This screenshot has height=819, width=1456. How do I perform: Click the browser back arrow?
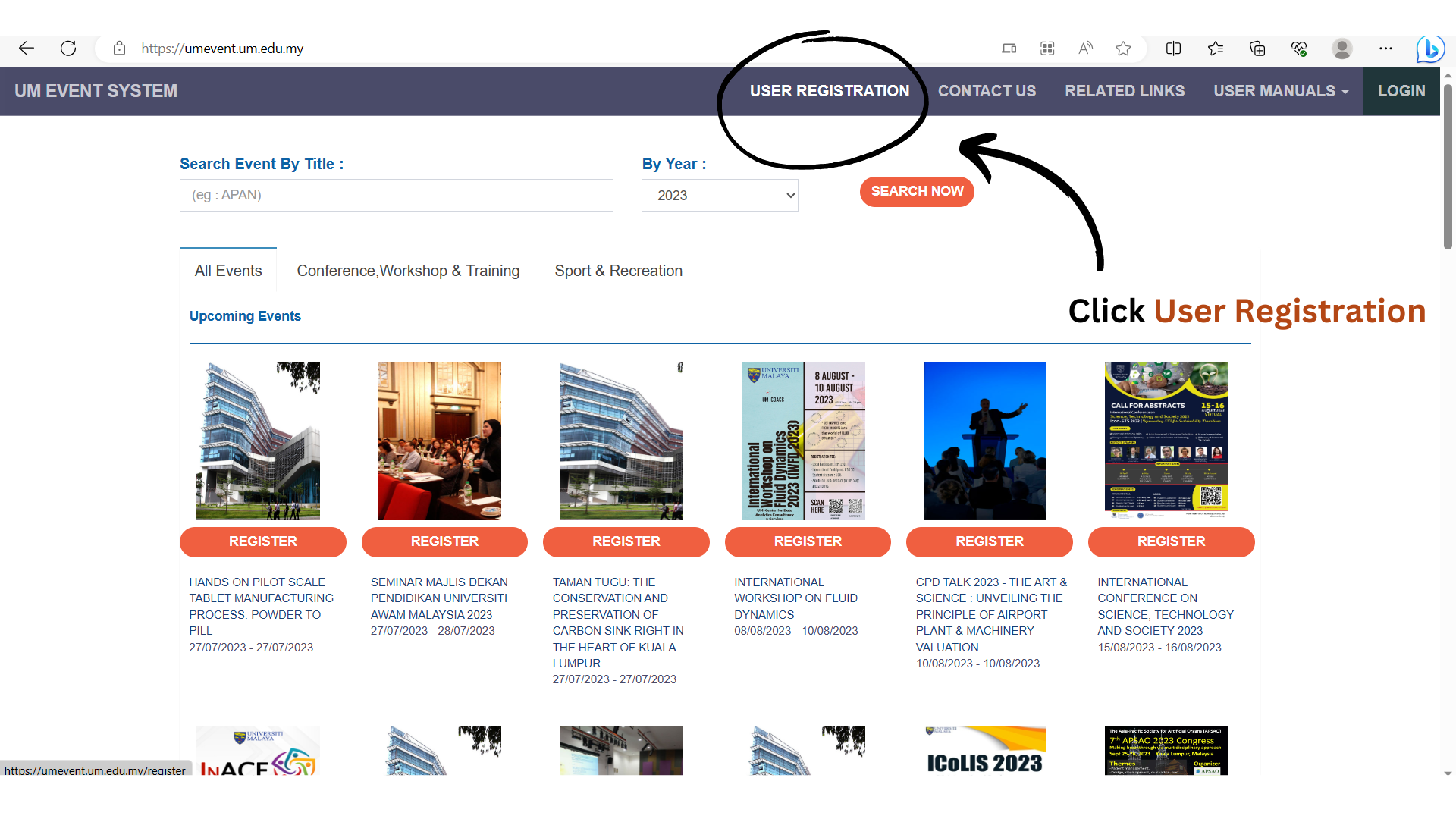click(27, 49)
